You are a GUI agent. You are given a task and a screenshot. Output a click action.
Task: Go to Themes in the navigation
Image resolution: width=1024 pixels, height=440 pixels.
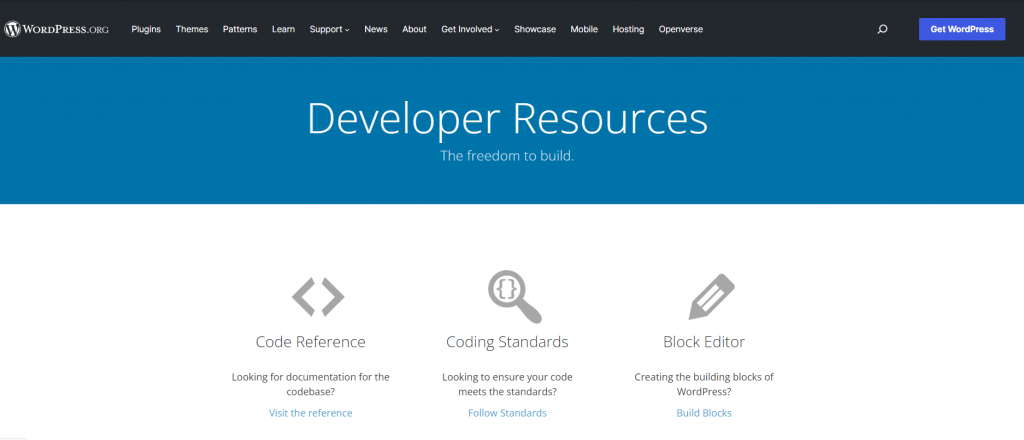(x=192, y=29)
